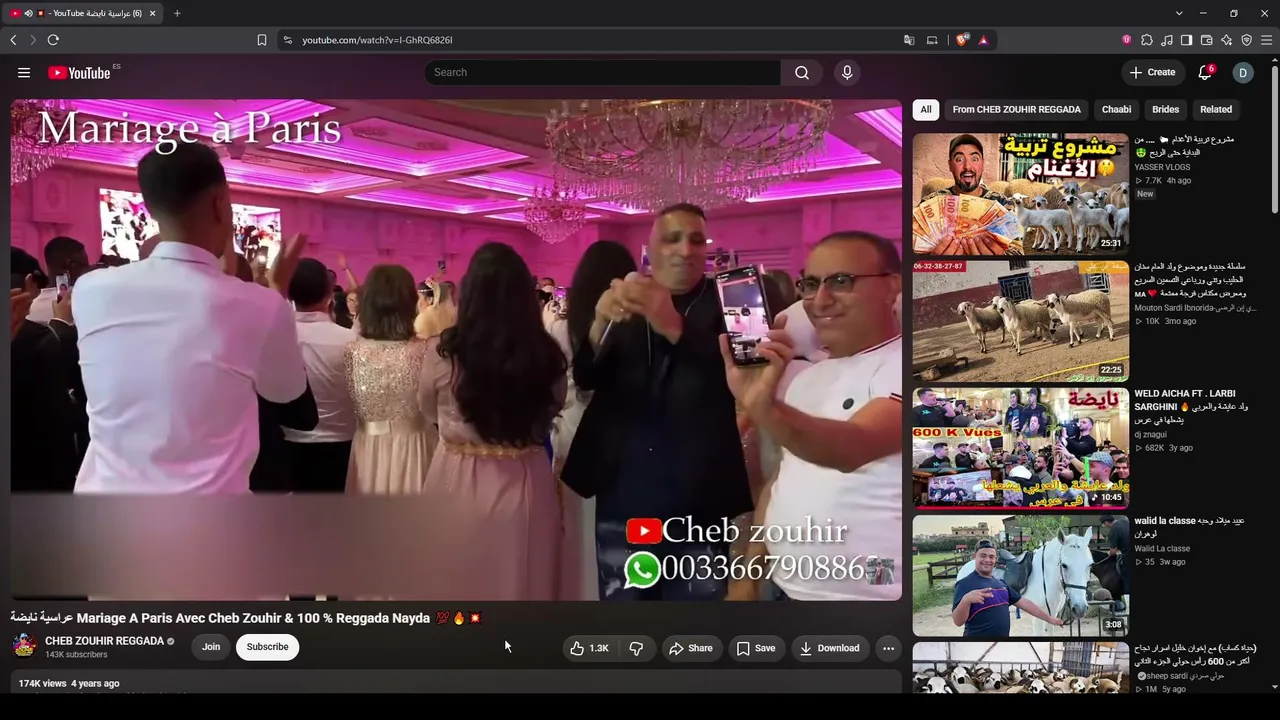Reload the current page
Viewport: 1280px width, 720px height.
(x=53, y=40)
